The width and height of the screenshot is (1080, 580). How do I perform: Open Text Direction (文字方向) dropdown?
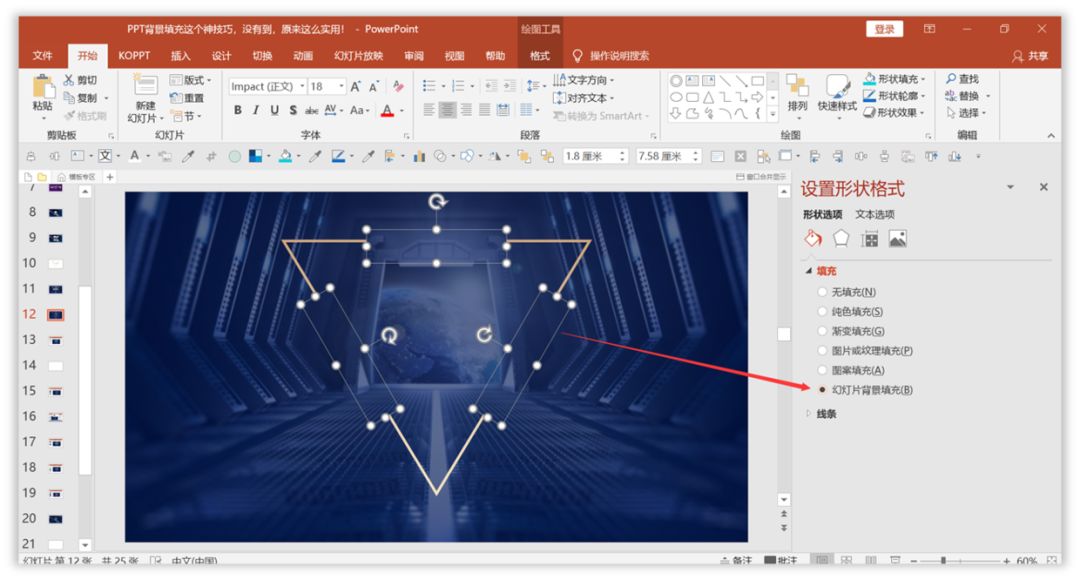[x=584, y=80]
